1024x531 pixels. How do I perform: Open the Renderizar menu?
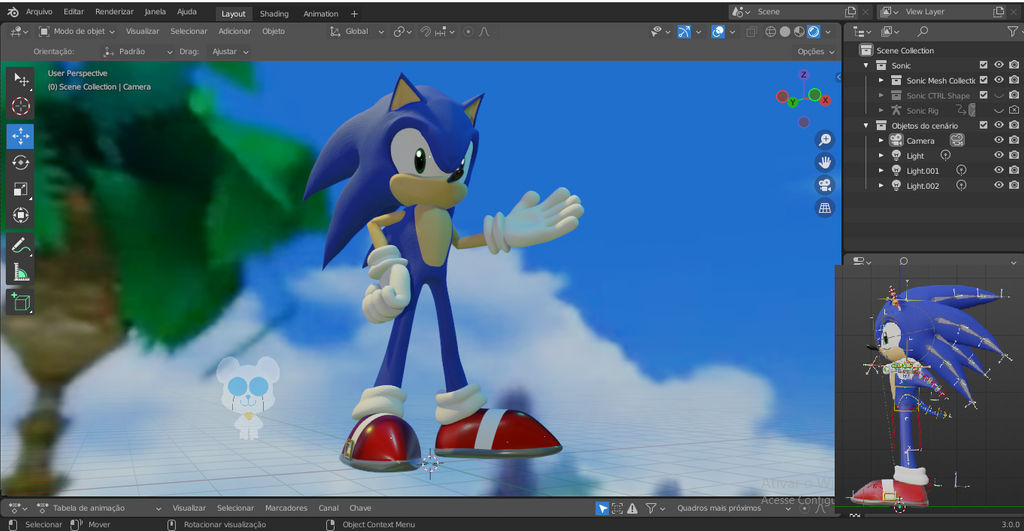114,12
